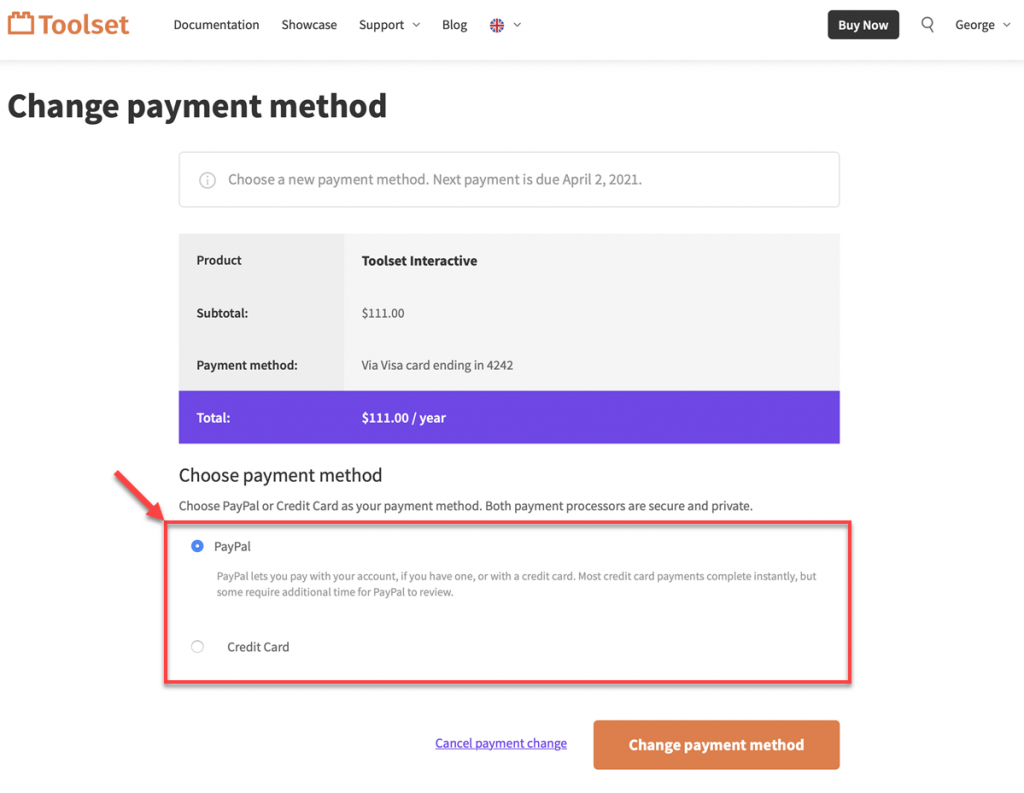Open the Documentation menu item
The width and height of the screenshot is (1024, 793).
(x=216, y=24)
